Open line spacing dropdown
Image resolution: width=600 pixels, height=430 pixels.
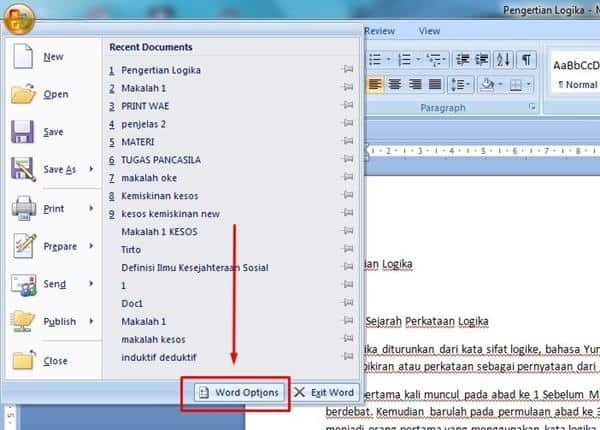(x=460, y=84)
